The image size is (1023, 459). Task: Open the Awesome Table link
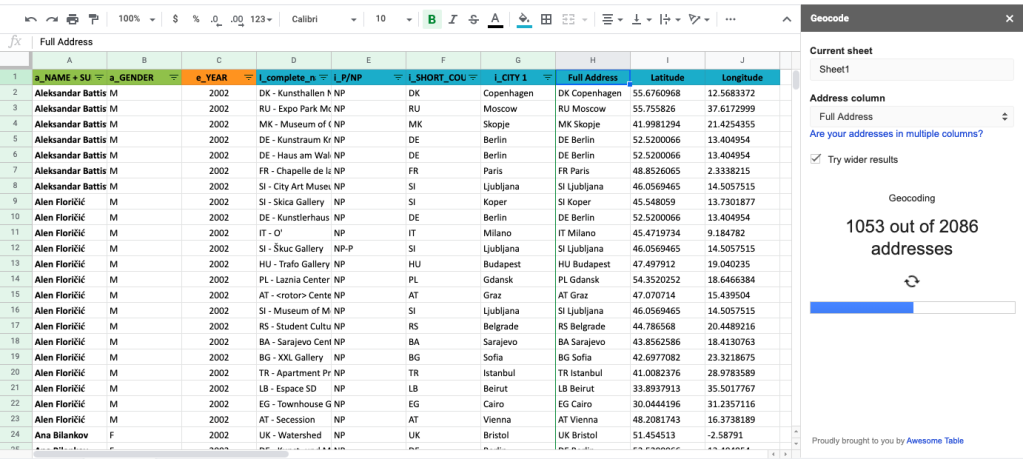tap(934, 441)
